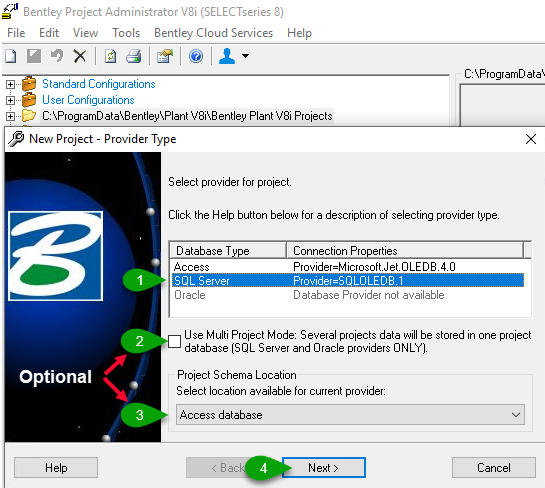The image size is (545, 488).
Task: Click the Refresh page icon
Action: (111, 56)
